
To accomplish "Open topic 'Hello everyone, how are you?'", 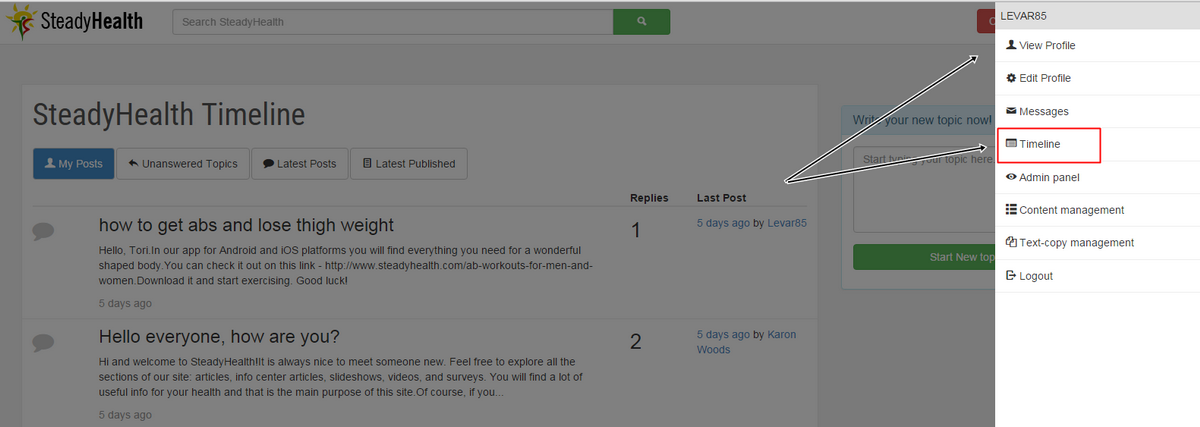I will 219,336.
